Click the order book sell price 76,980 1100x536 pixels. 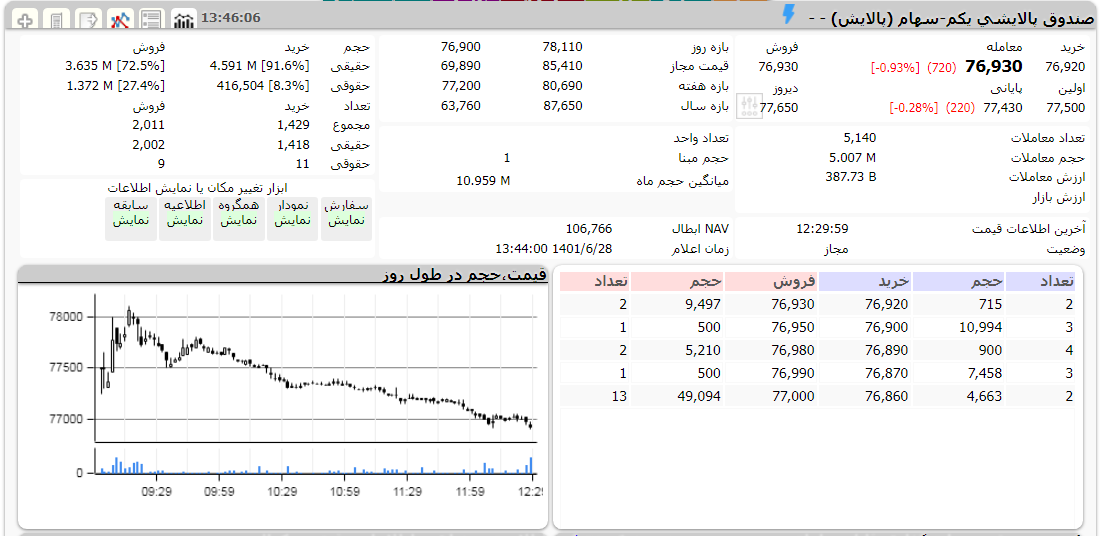tap(795, 350)
